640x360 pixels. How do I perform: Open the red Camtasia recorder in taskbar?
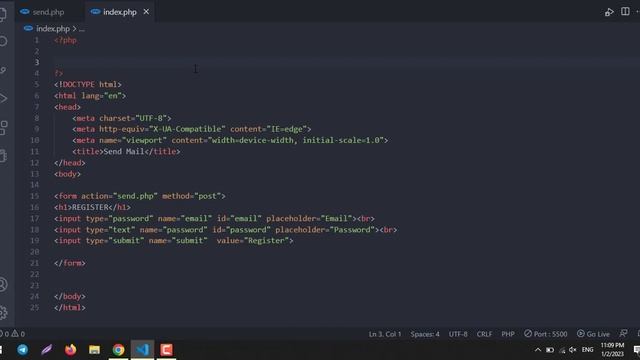coord(166,350)
